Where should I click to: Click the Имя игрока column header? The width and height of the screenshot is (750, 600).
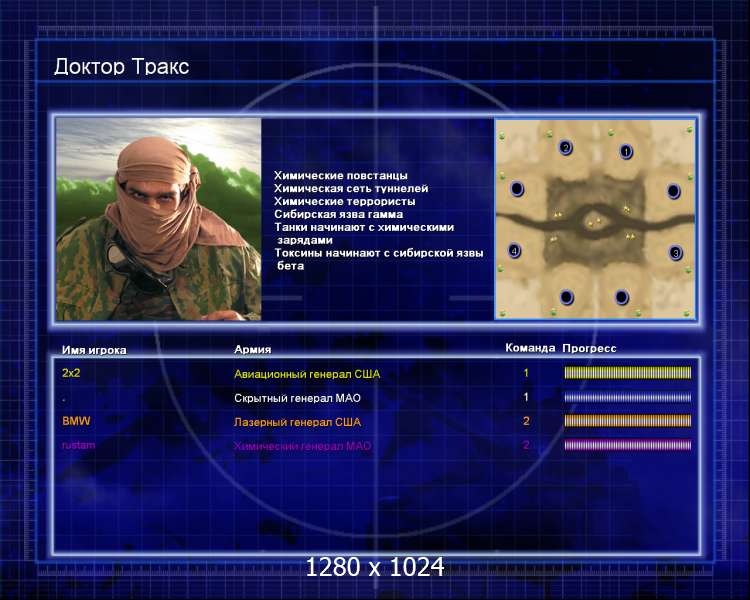coord(94,350)
